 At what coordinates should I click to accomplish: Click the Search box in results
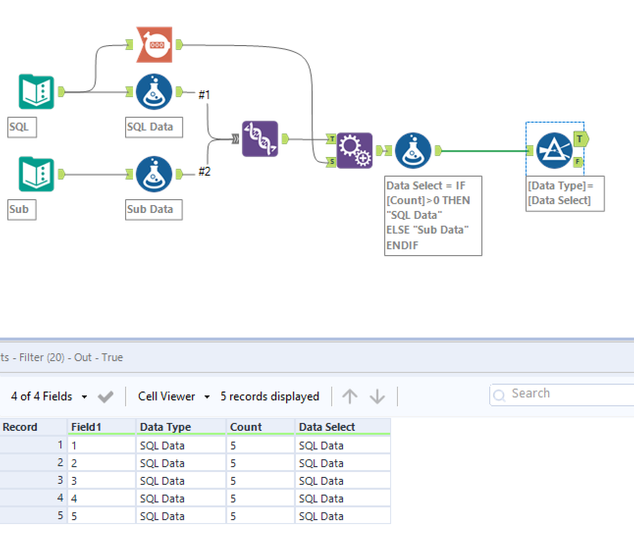562,394
